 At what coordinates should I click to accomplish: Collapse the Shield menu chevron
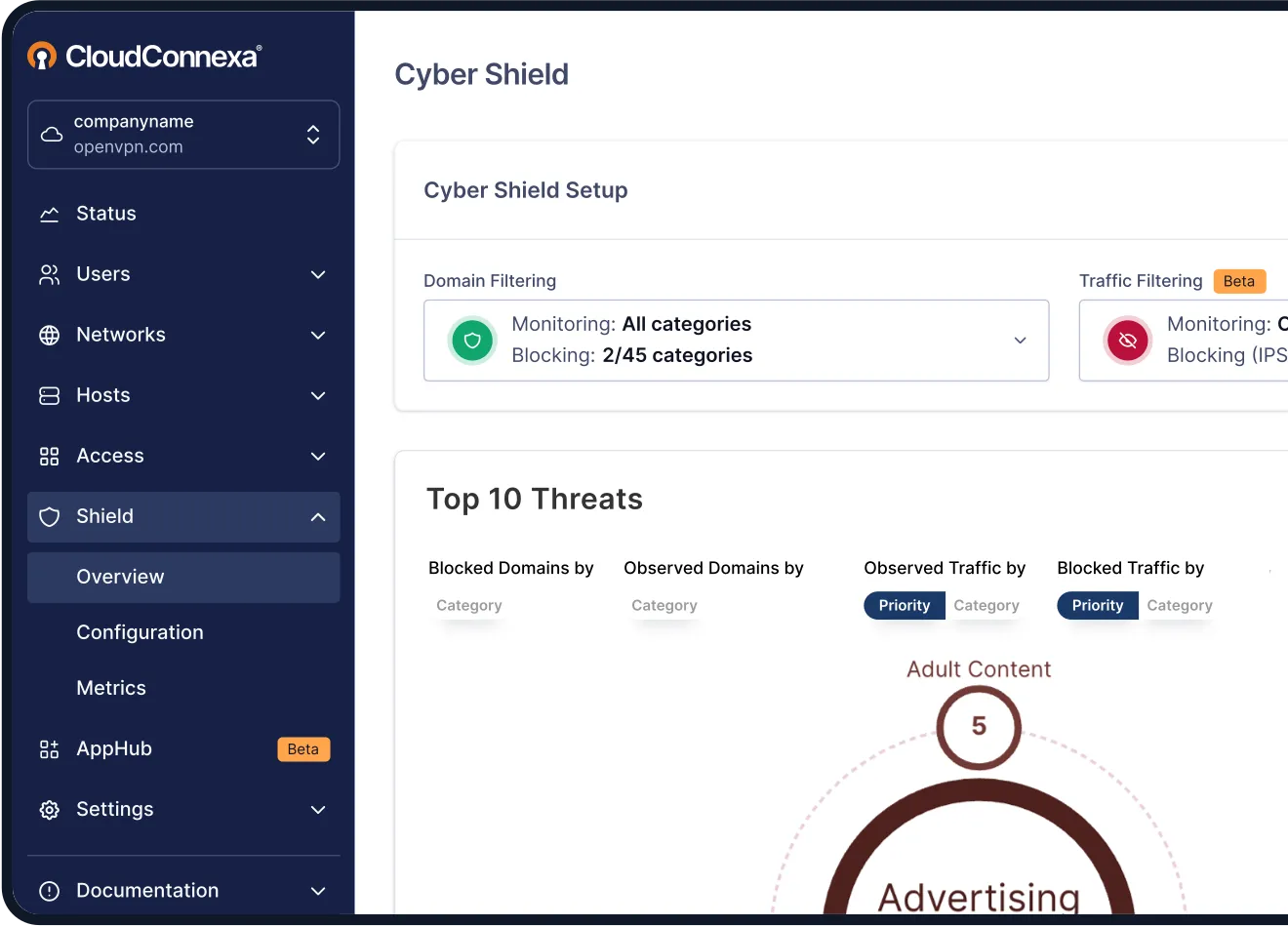(x=318, y=517)
